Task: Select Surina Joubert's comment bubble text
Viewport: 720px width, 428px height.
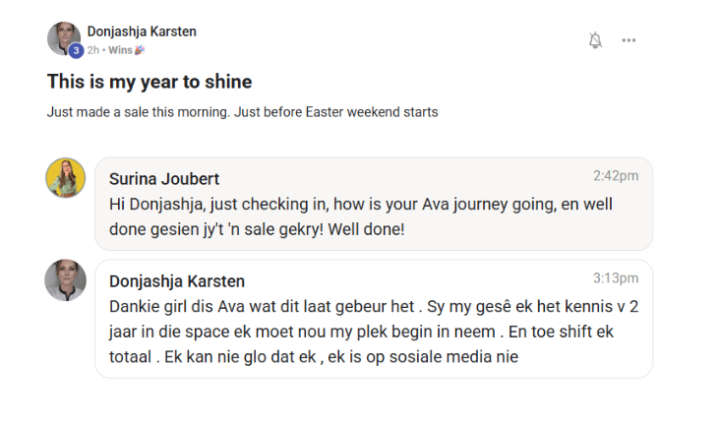Action: (360, 216)
